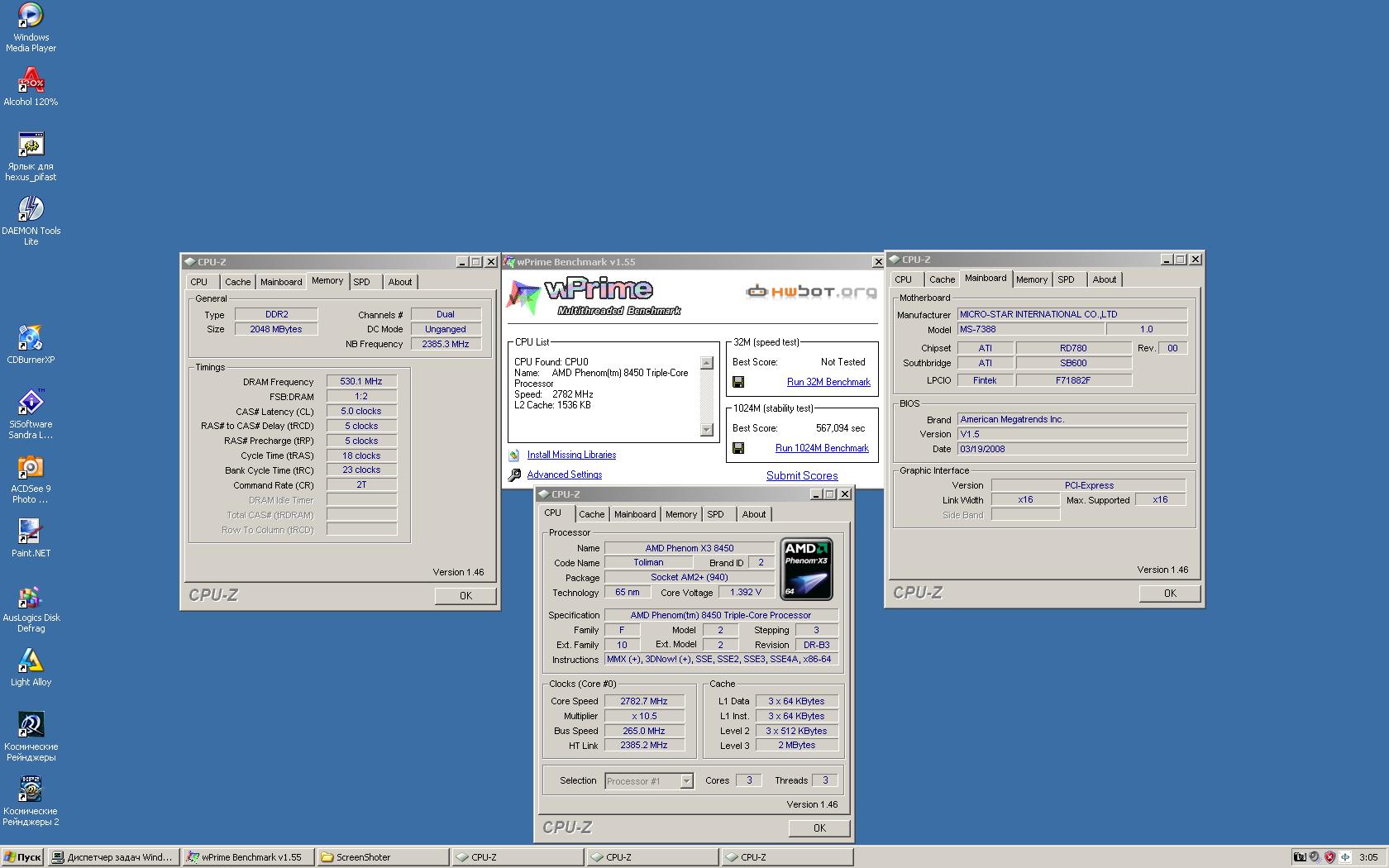Switch to wPrime Benchmark taskbar item
Image resolution: width=1389 pixels, height=868 pixels.
[247, 857]
